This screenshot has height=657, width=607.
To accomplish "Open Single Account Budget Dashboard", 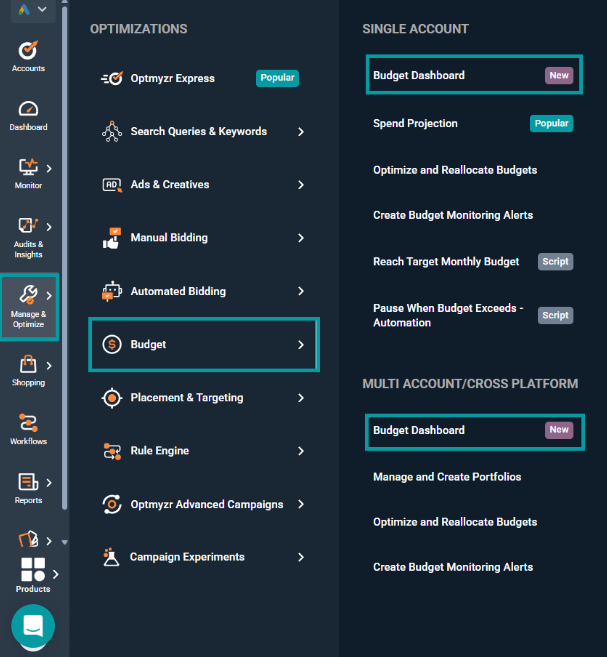I will pyautogui.click(x=419, y=75).
